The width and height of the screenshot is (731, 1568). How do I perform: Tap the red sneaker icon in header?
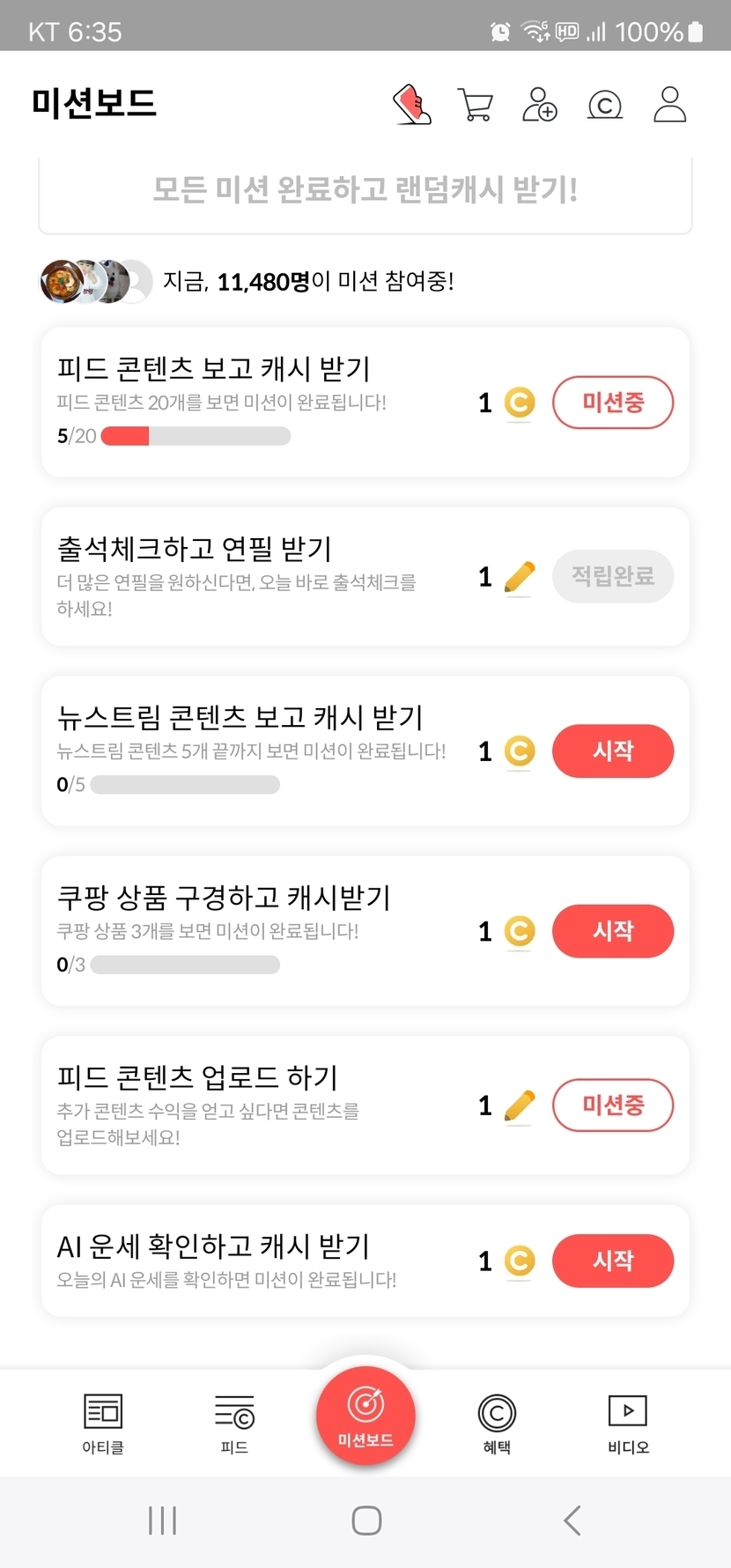click(x=411, y=105)
